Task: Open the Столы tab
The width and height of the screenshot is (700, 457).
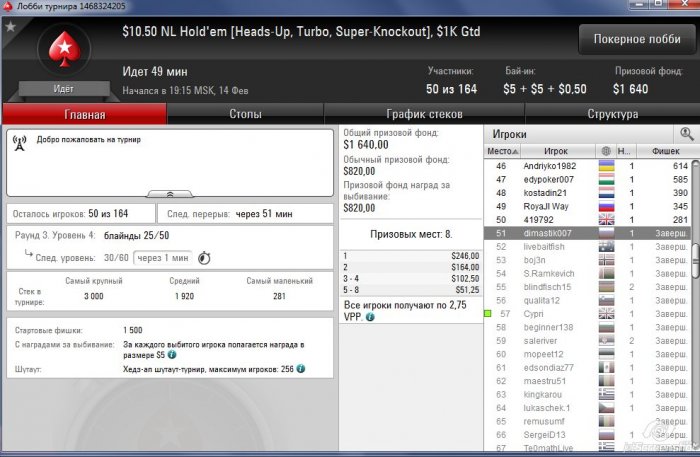Action: (245, 114)
